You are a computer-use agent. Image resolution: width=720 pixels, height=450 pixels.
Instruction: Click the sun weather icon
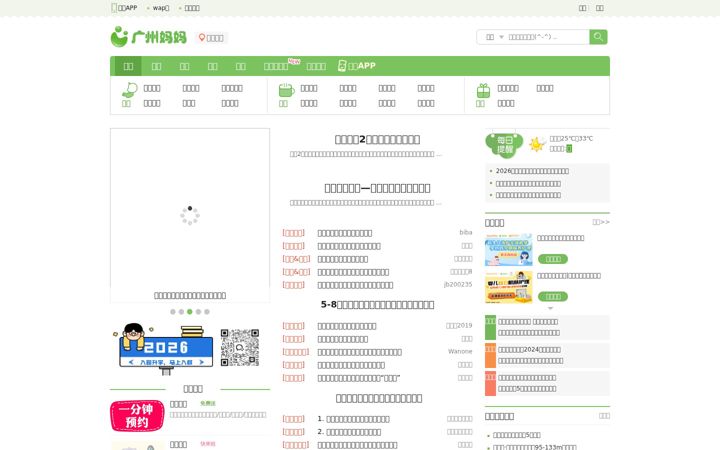(x=537, y=144)
